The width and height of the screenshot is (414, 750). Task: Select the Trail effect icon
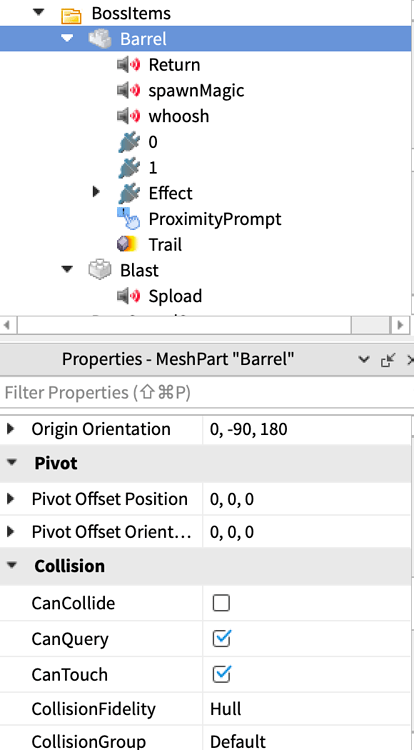pyautogui.click(x=128, y=244)
